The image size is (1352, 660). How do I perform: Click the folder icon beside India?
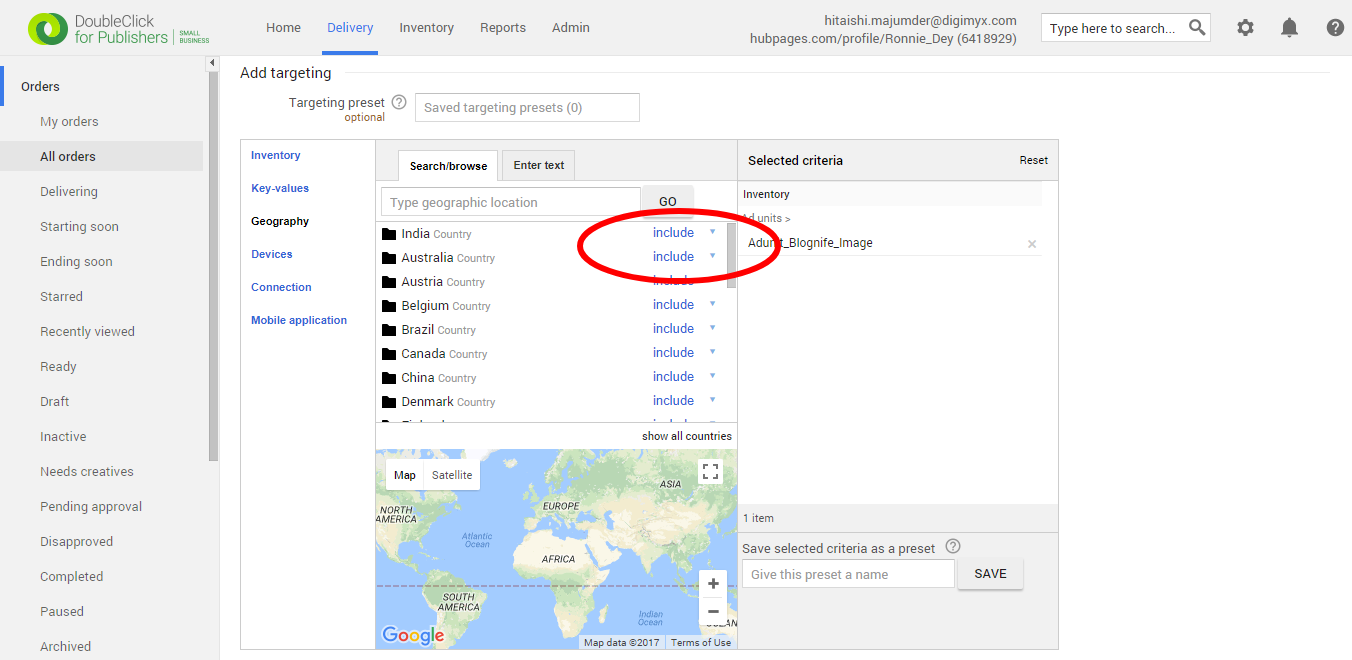click(x=389, y=232)
